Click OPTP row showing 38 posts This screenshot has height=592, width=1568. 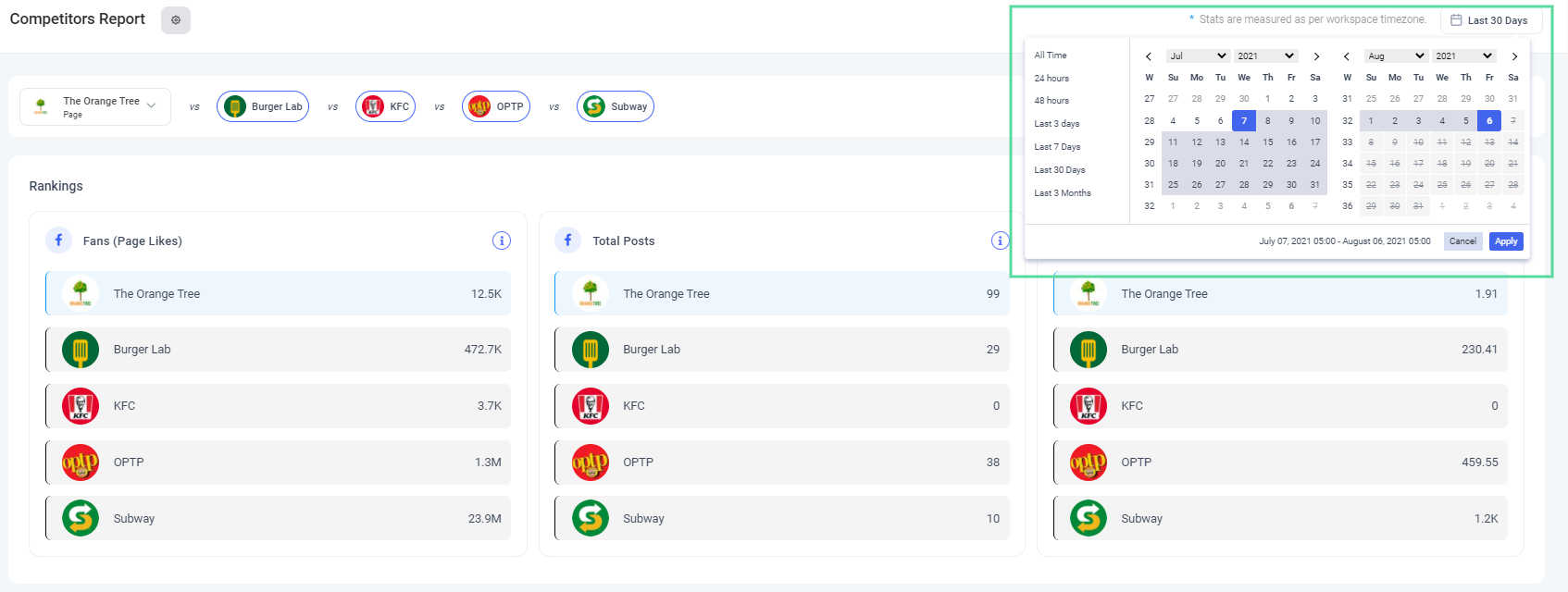782,462
